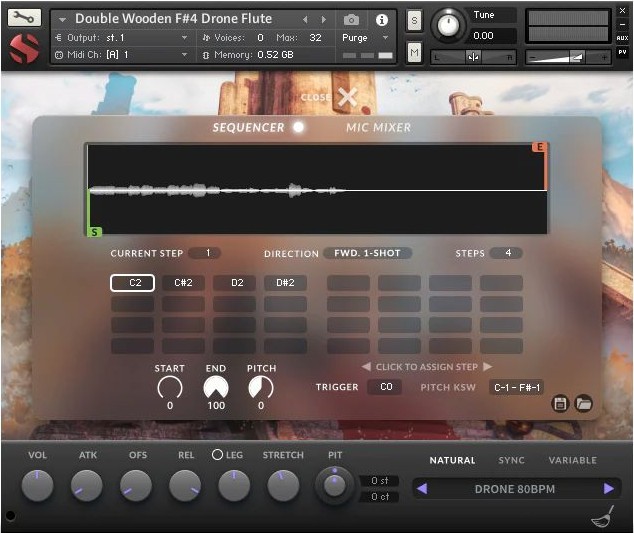Open the Purge dropdown menu
This screenshot has width=634, height=533.
(365, 38)
